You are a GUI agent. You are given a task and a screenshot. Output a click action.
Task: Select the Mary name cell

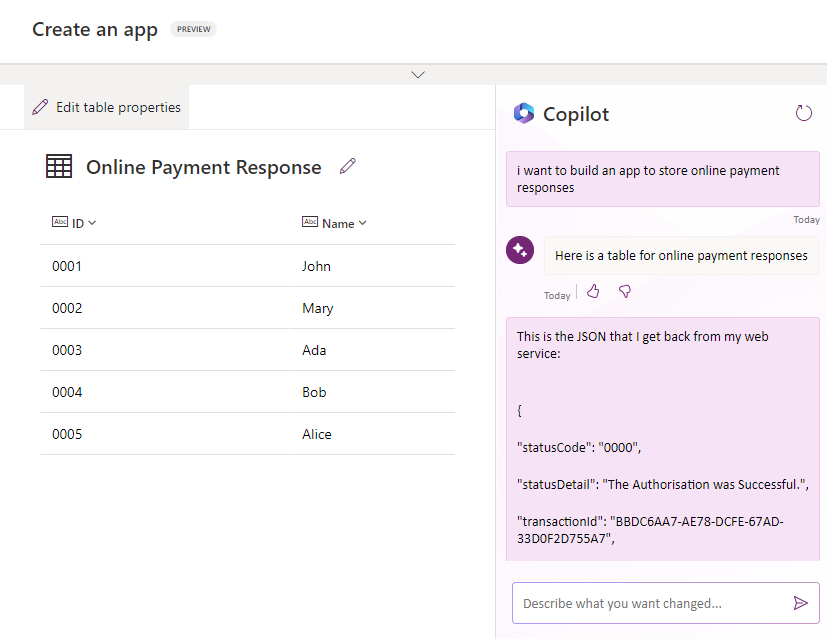[x=372, y=308]
